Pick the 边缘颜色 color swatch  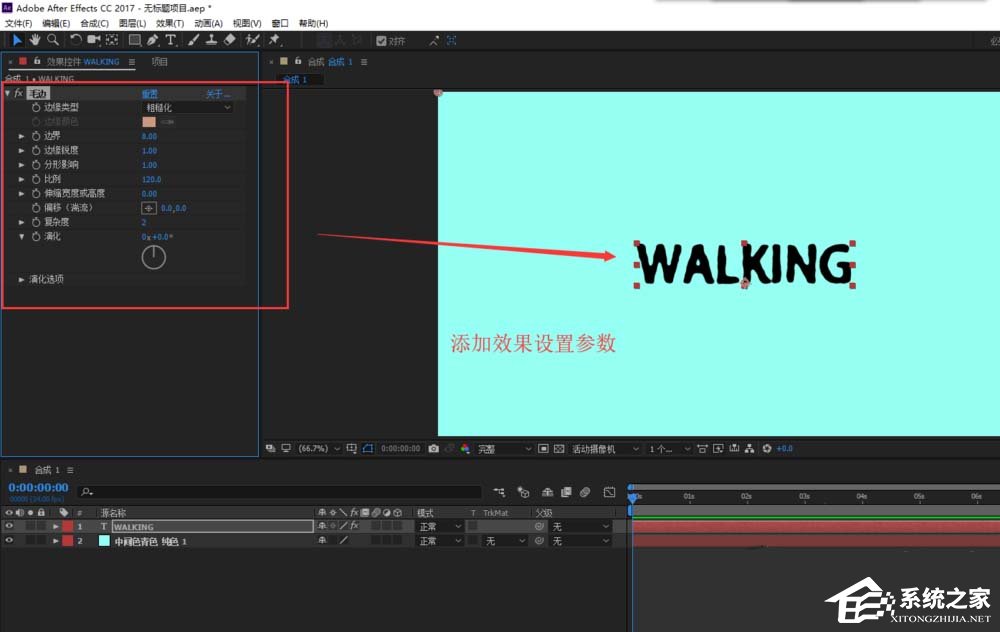[x=149, y=122]
